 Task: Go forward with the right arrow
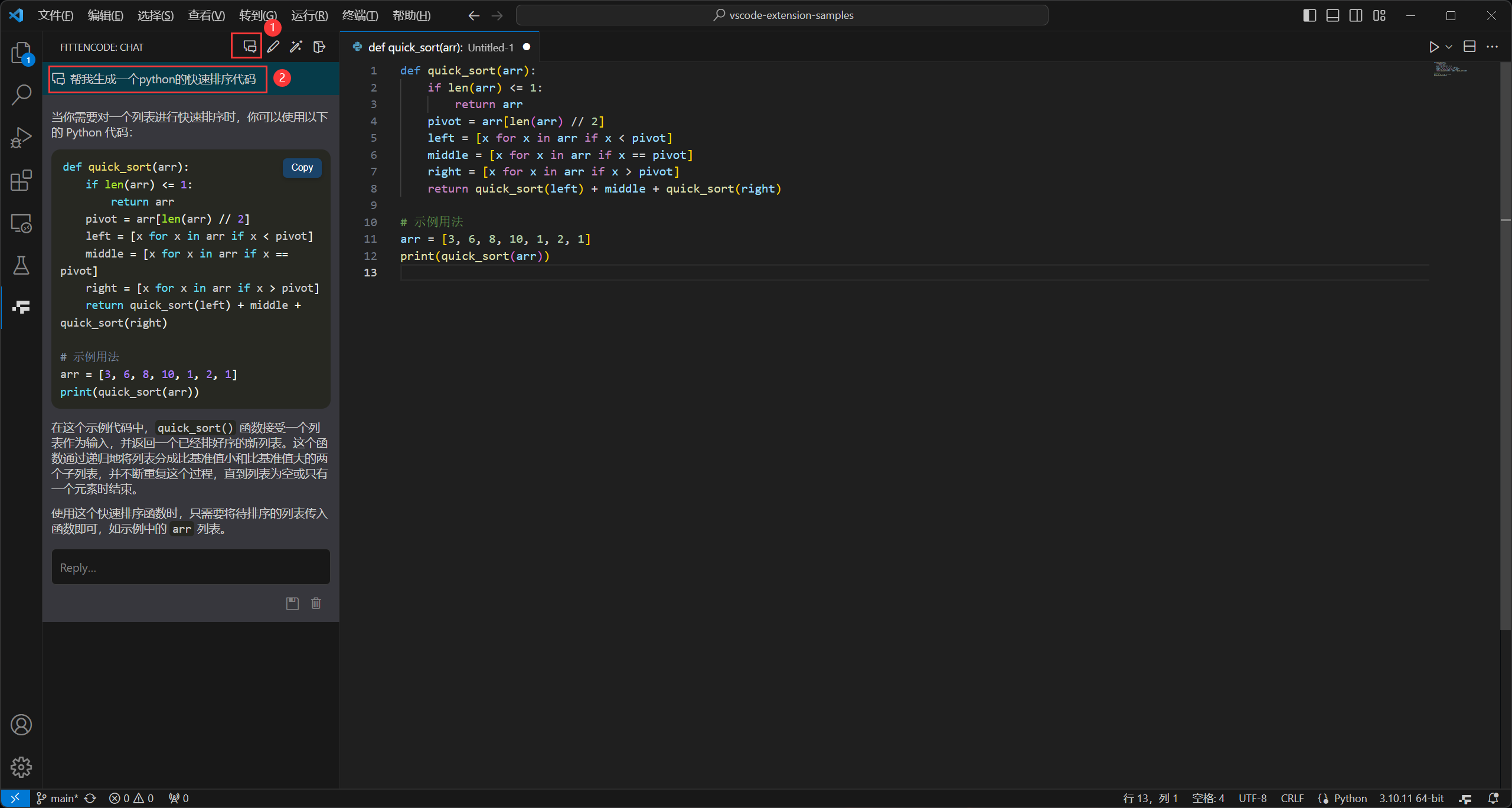tap(497, 15)
